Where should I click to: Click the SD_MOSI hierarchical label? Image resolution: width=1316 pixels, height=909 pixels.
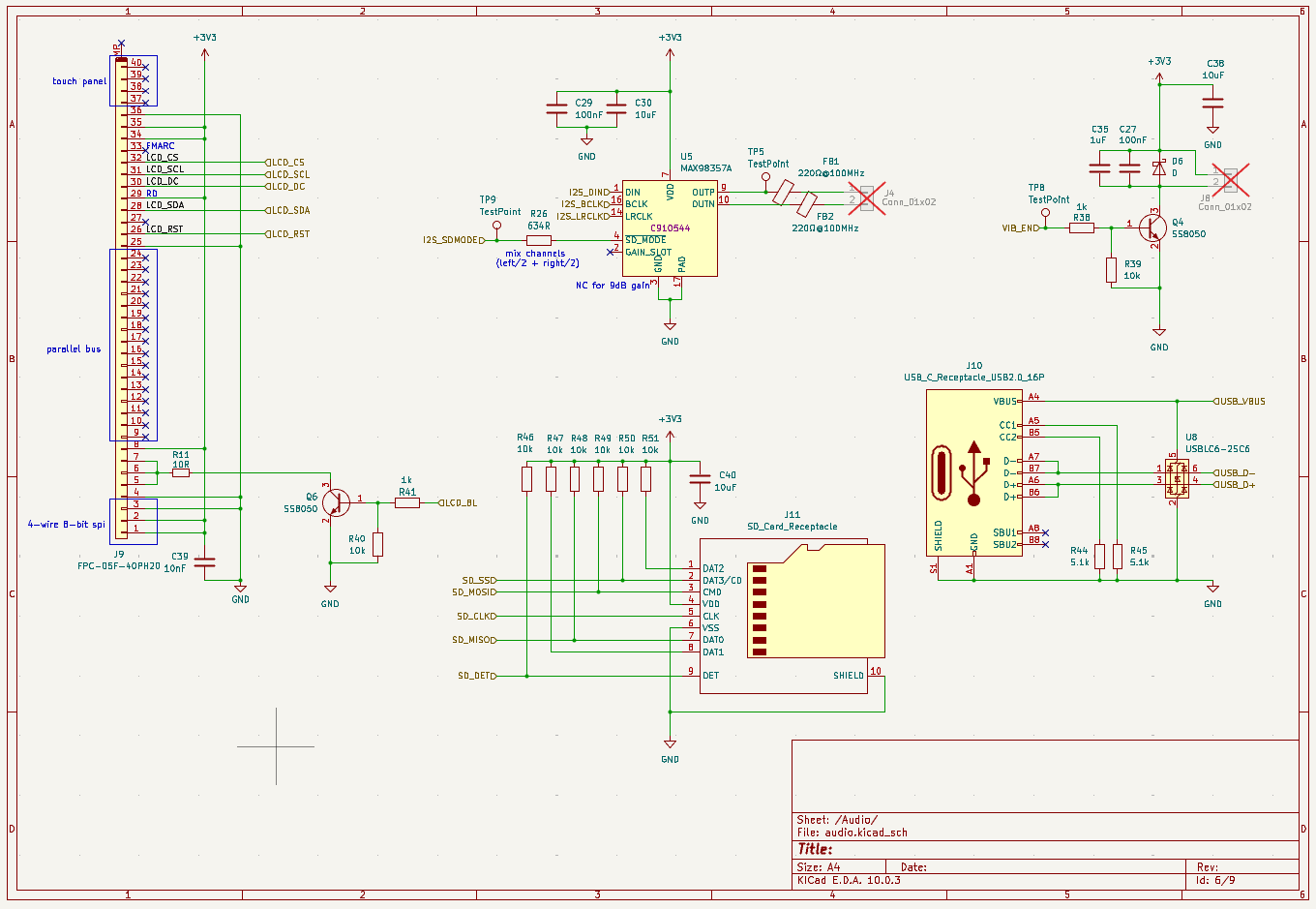(x=475, y=592)
